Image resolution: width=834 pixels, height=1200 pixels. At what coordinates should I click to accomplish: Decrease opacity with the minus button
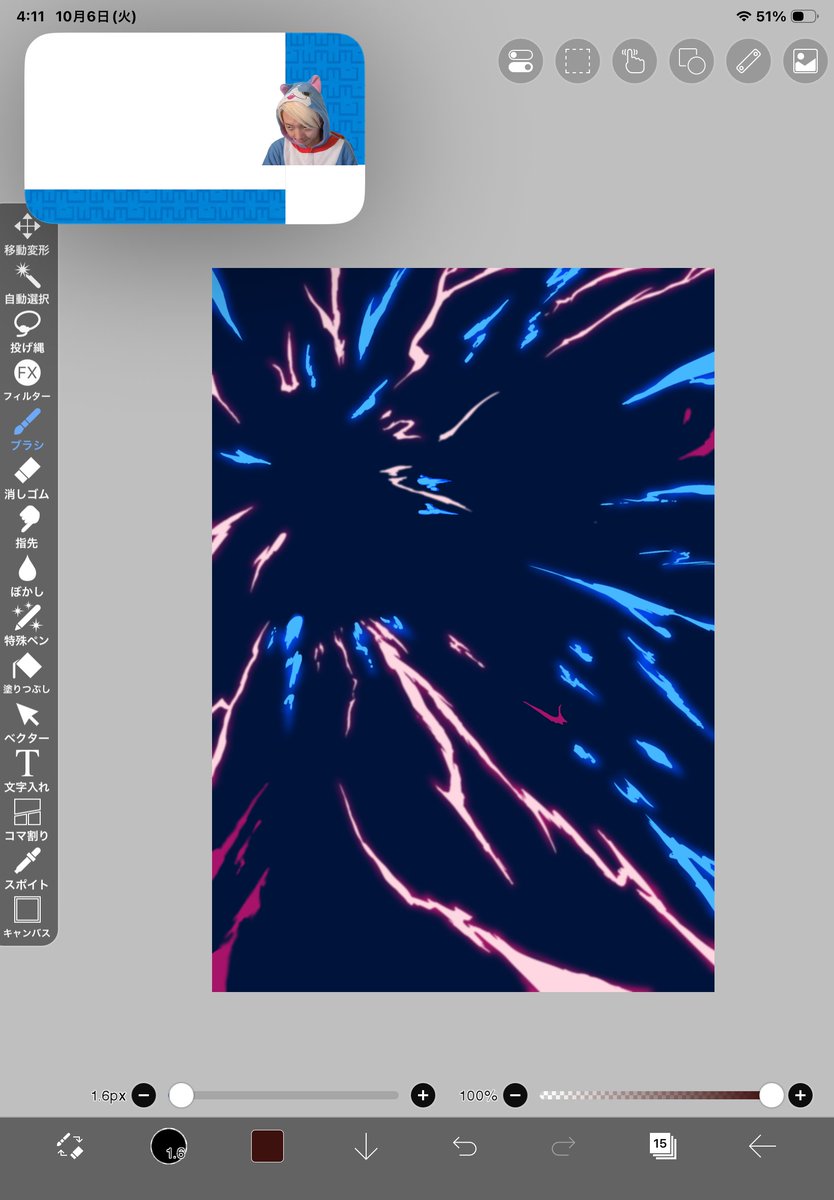(x=515, y=1096)
